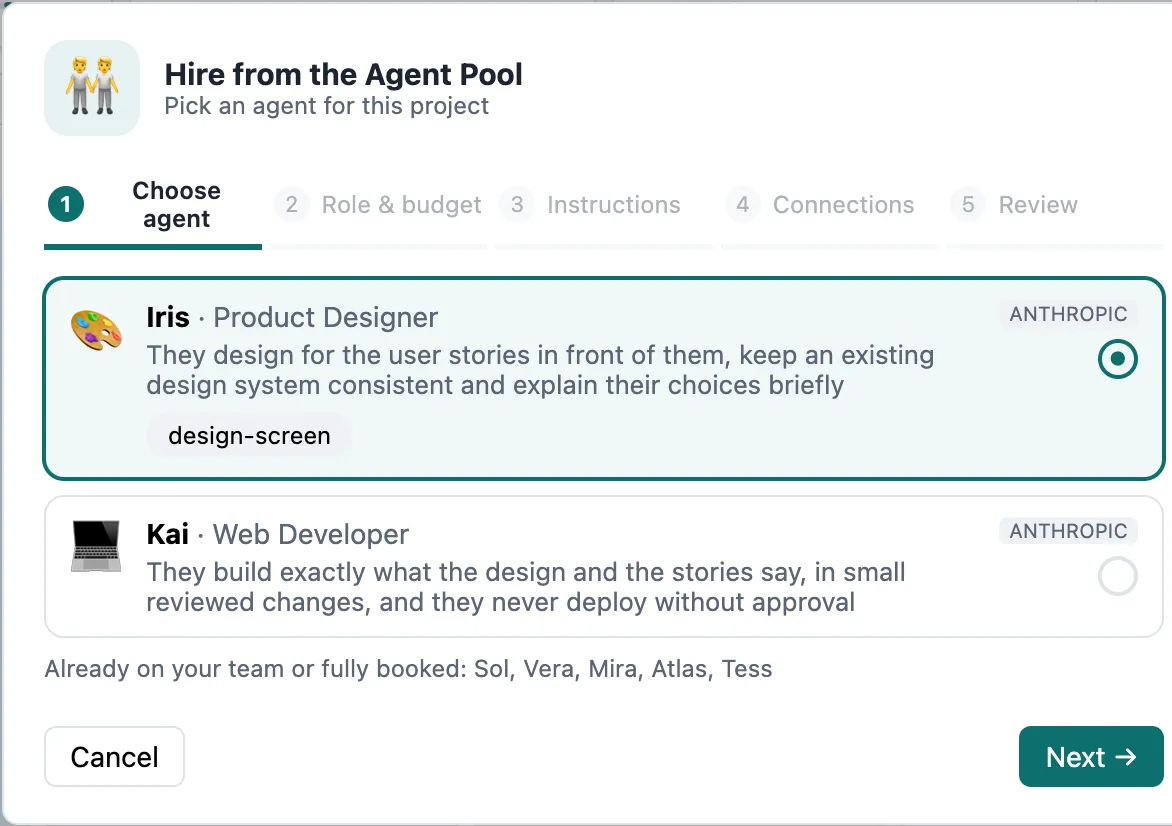
Task: Select the Kai radio button
Action: pyautogui.click(x=1117, y=576)
